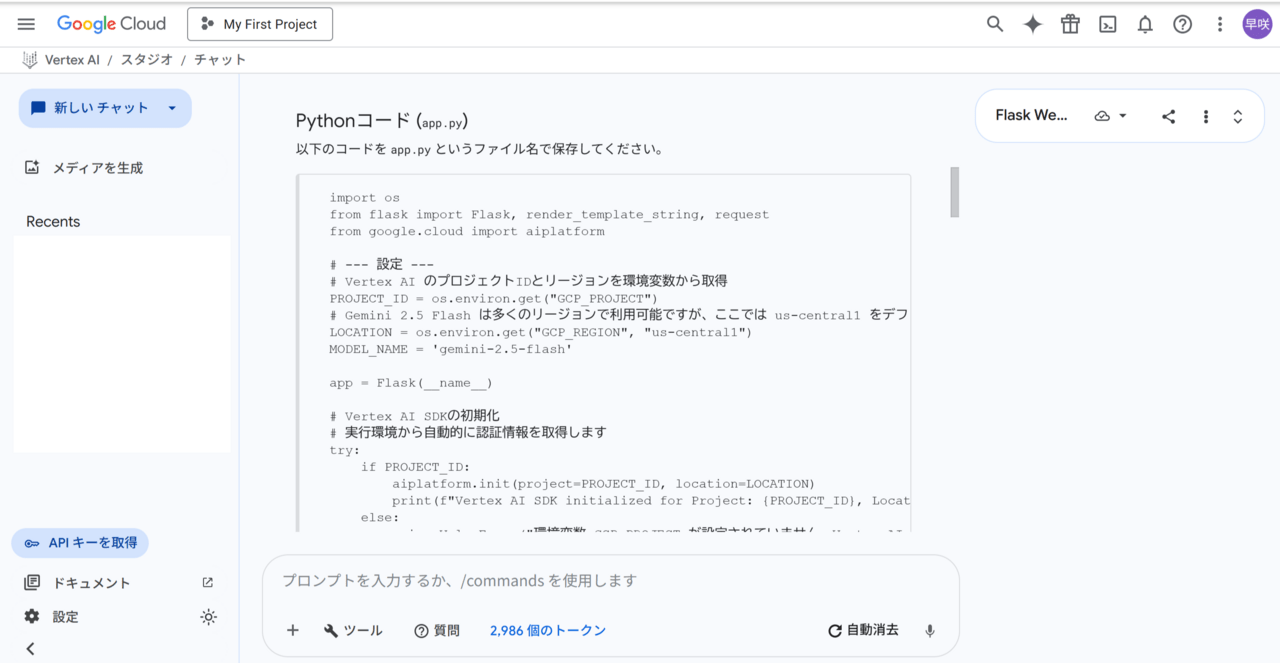Viewport: 1280px width, 663px height.
Task: Open the help question mark icon
Action: [1183, 24]
